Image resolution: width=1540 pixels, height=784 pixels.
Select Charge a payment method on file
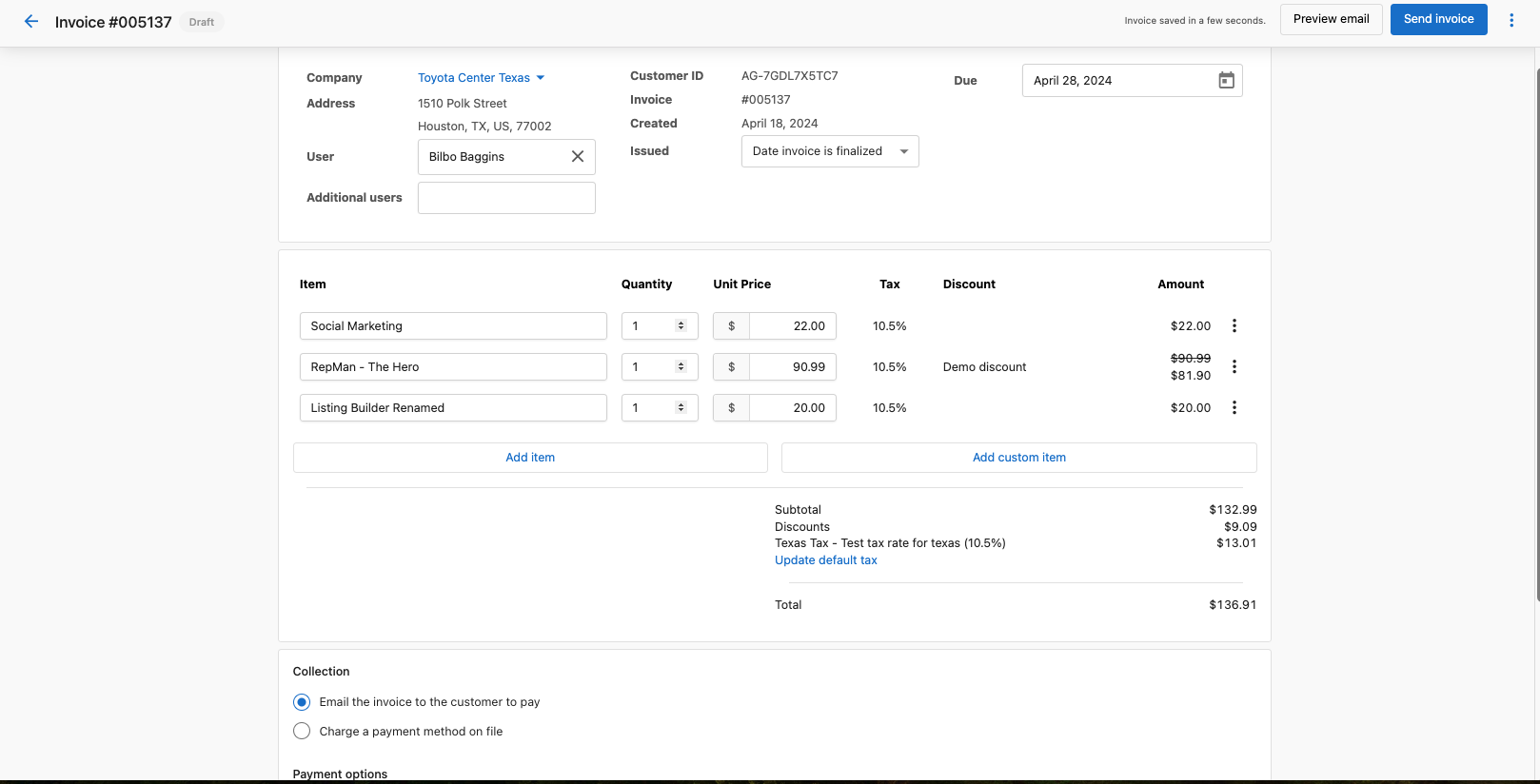302,731
